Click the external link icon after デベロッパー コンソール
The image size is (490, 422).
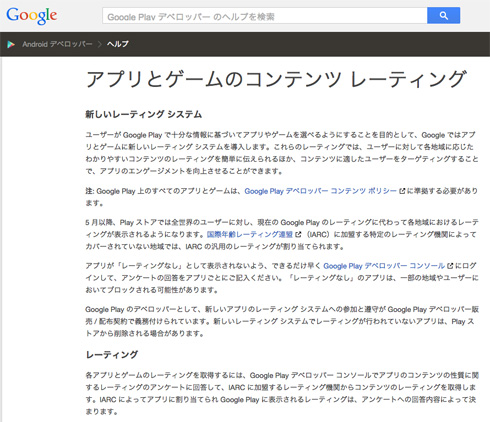click(450, 266)
